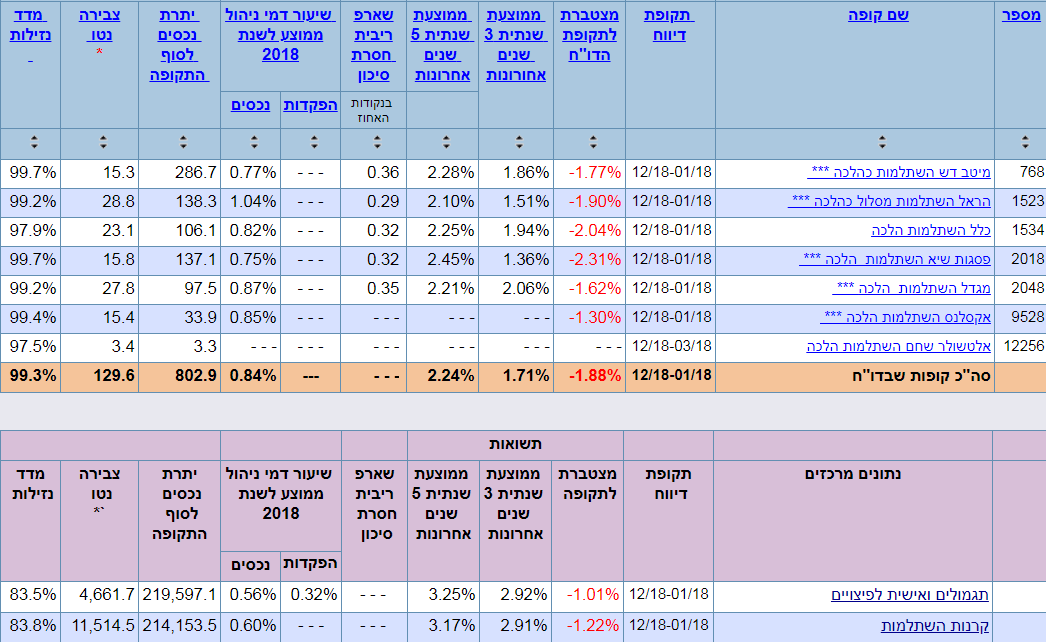Select fund number 12256 cell

click(x=1020, y=346)
